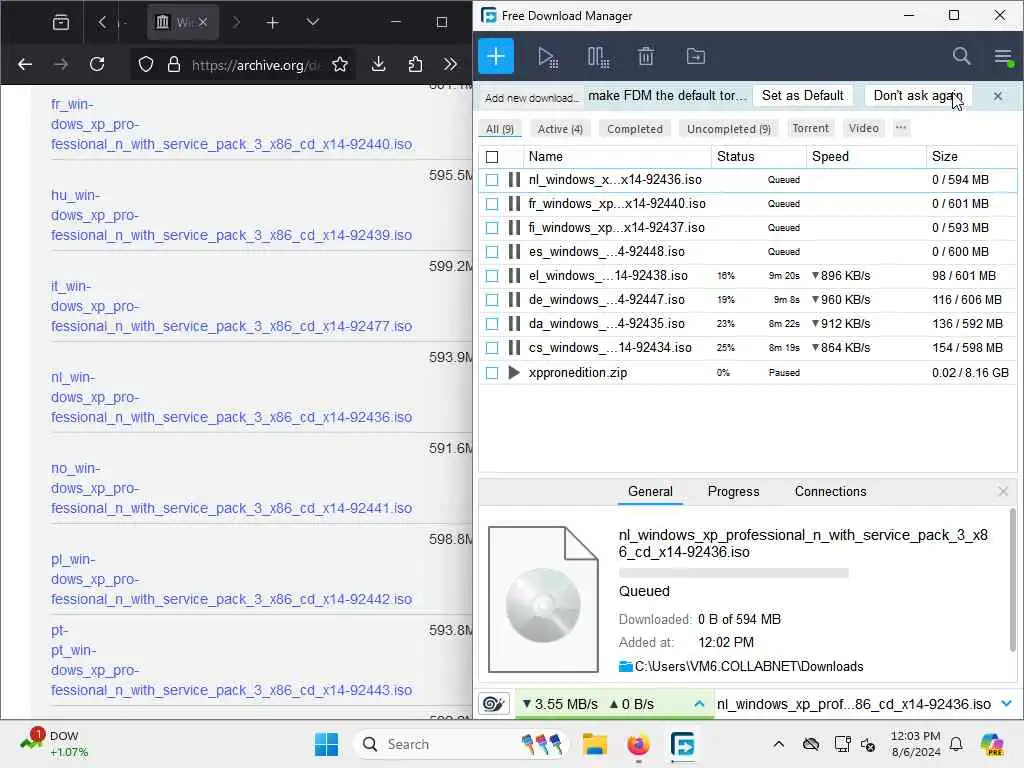Filter downloads by Active (4)
The image size is (1024, 768).
coord(560,129)
